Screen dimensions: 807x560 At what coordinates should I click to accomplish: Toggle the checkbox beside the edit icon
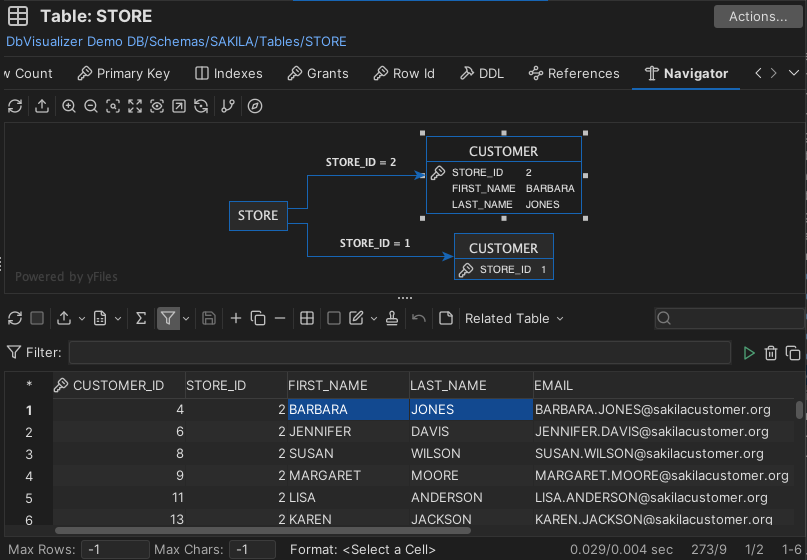pyautogui.click(x=334, y=318)
